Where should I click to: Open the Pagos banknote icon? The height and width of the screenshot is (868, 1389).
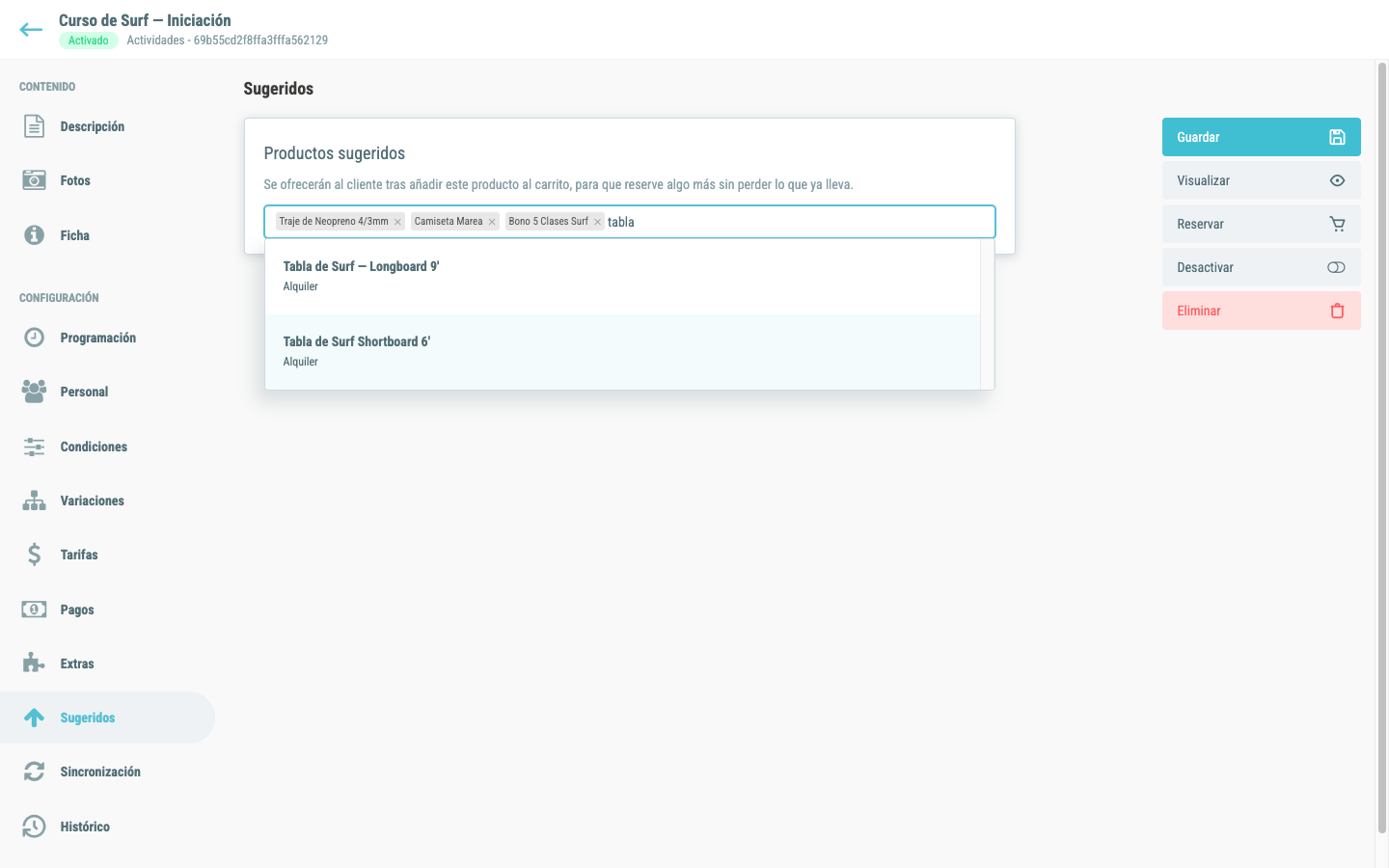pos(34,610)
